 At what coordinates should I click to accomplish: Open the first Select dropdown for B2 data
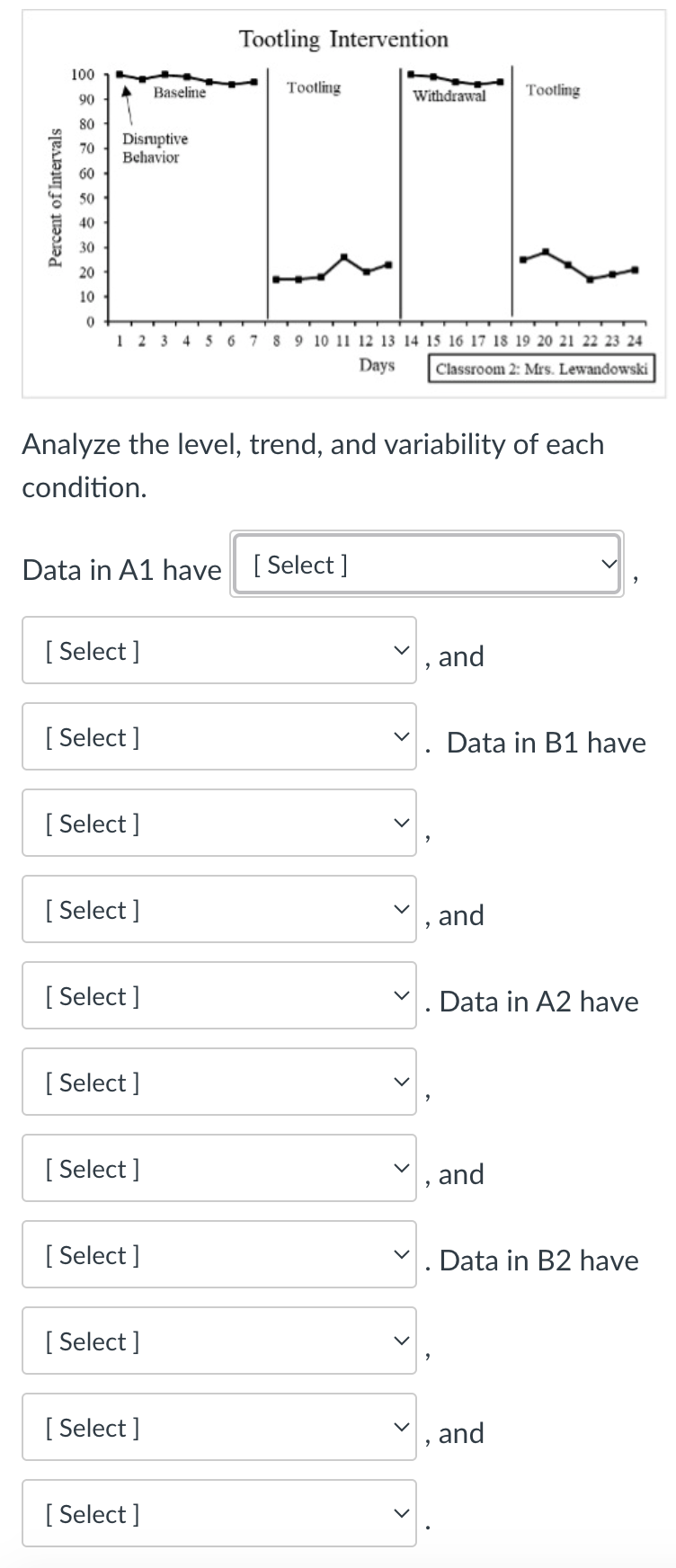218,1341
